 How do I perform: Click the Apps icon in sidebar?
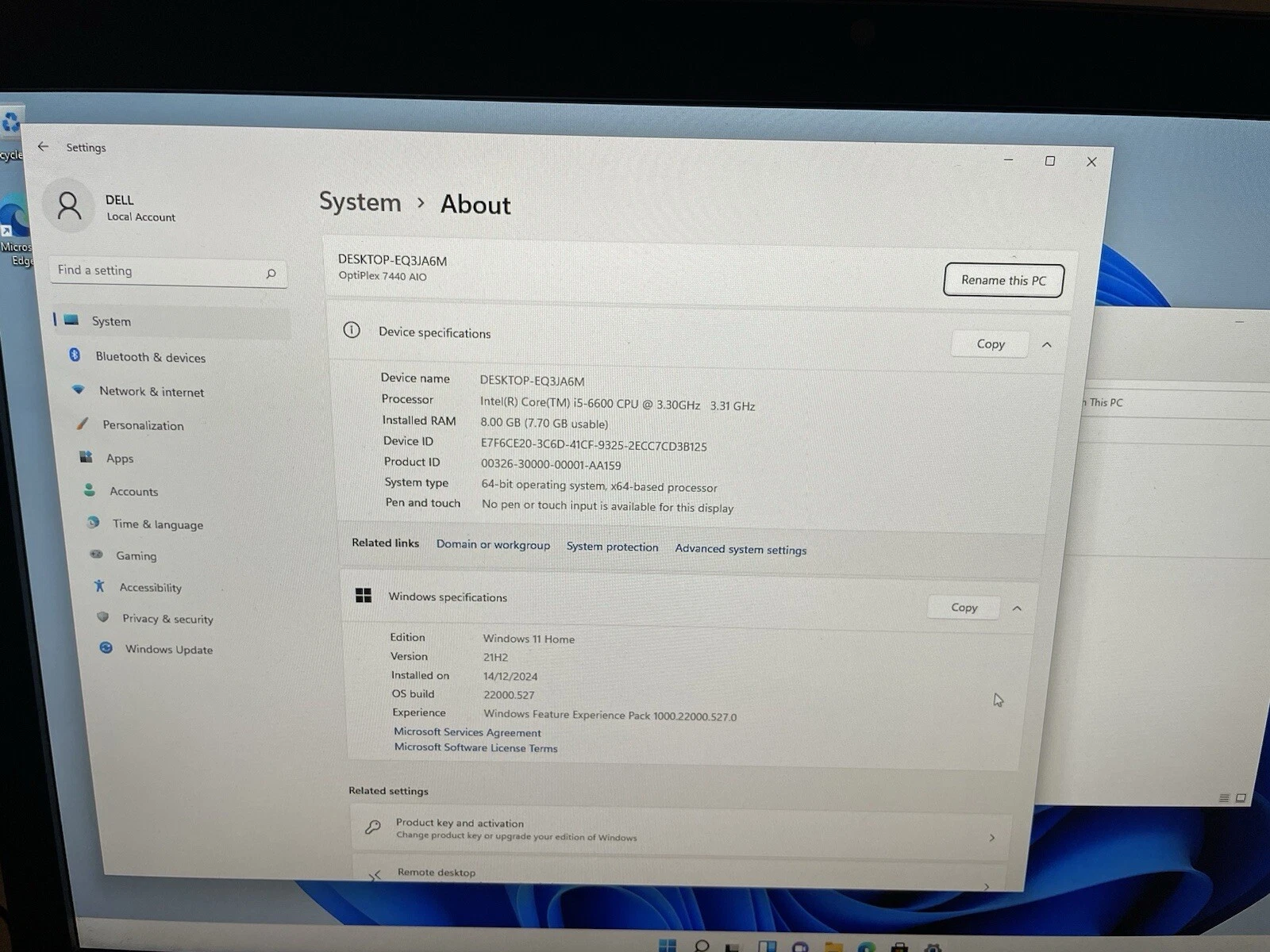[x=86, y=457]
